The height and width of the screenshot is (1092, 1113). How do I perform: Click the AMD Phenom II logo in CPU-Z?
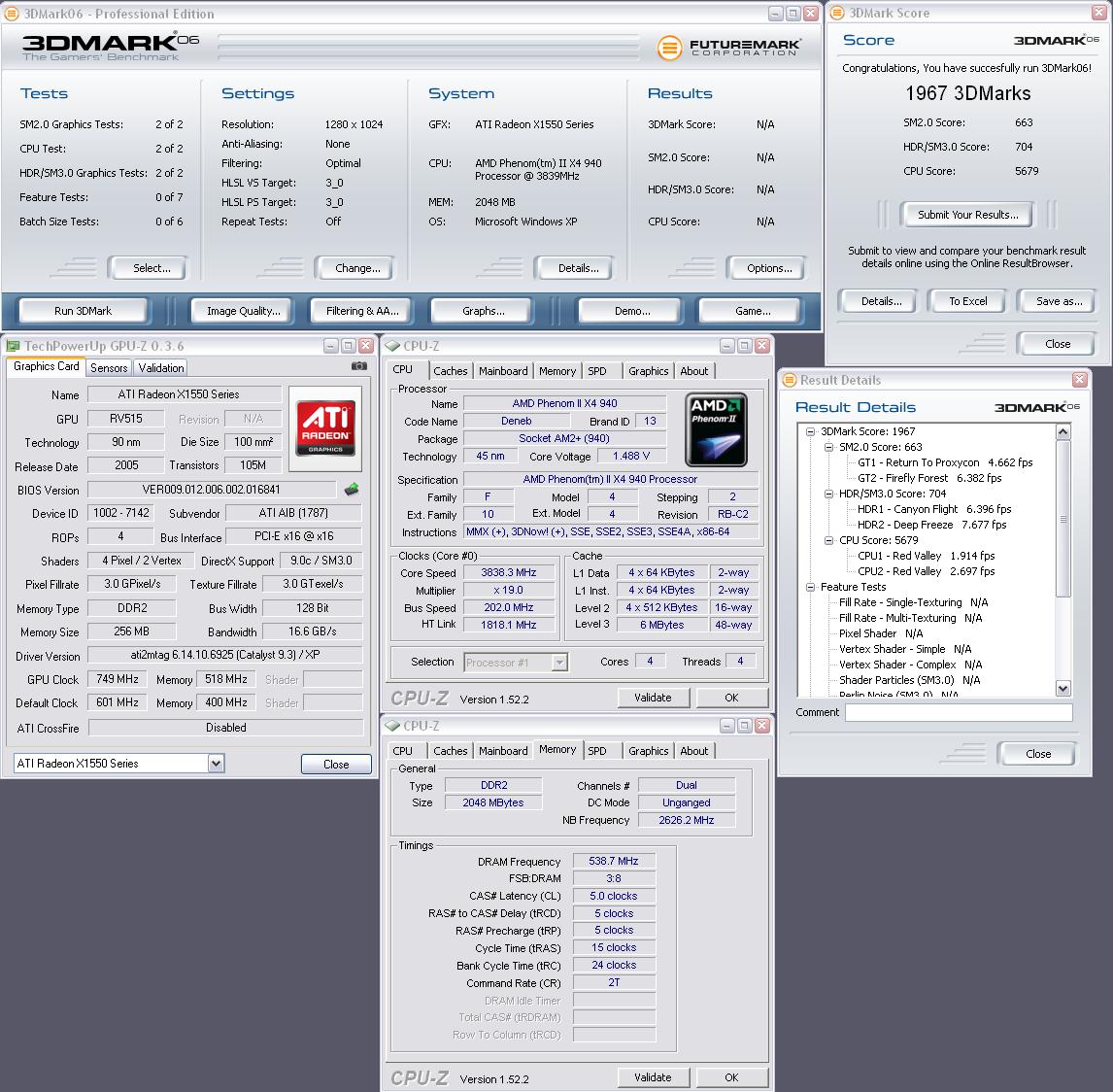point(716,429)
